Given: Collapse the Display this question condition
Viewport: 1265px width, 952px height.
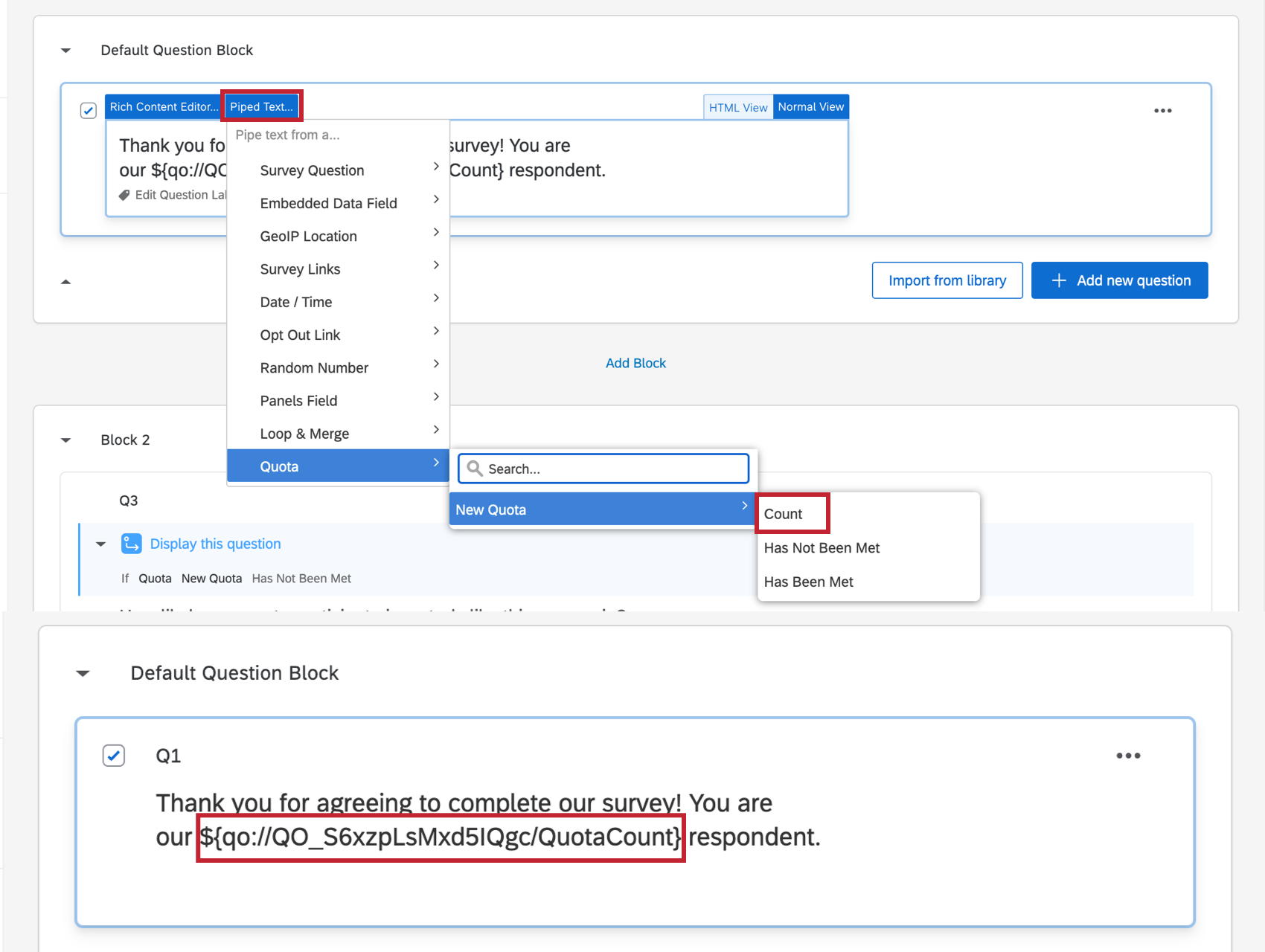Looking at the screenshot, I should pos(101,544).
